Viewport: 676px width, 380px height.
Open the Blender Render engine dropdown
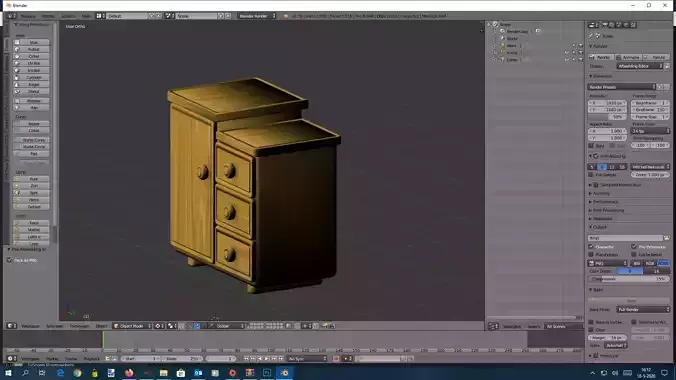pos(257,16)
